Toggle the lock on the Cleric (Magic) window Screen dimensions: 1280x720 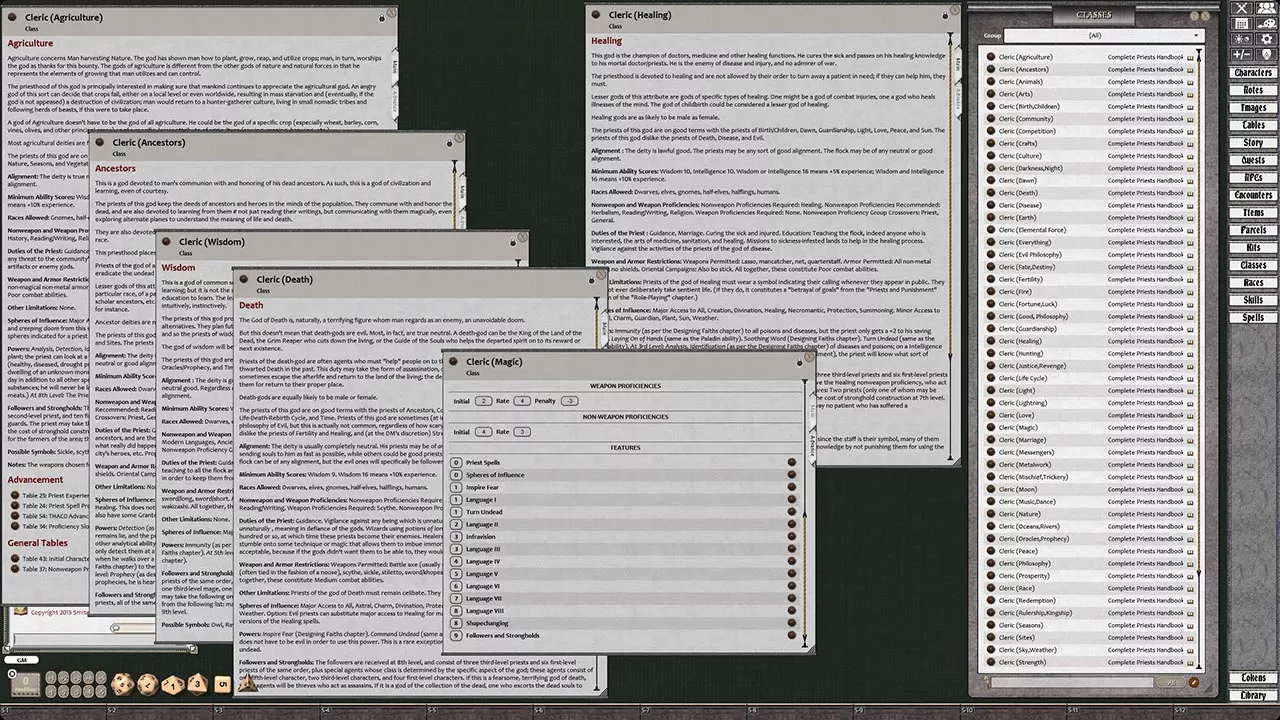point(799,362)
